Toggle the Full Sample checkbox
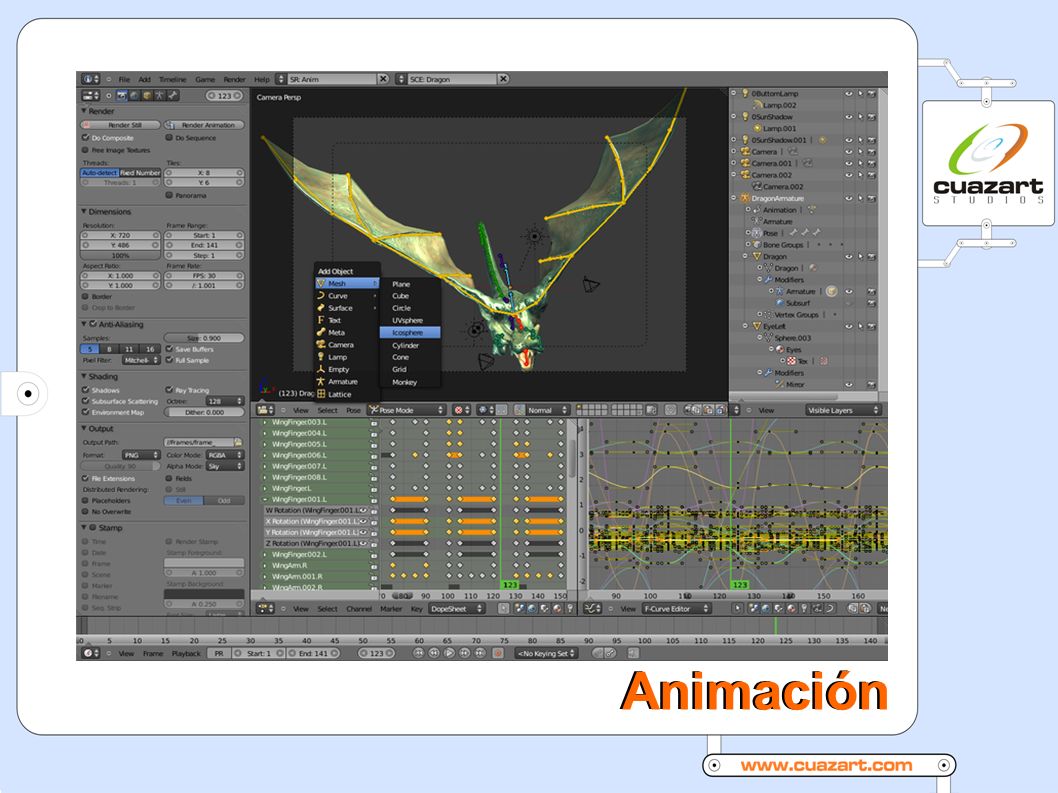 [x=169, y=360]
